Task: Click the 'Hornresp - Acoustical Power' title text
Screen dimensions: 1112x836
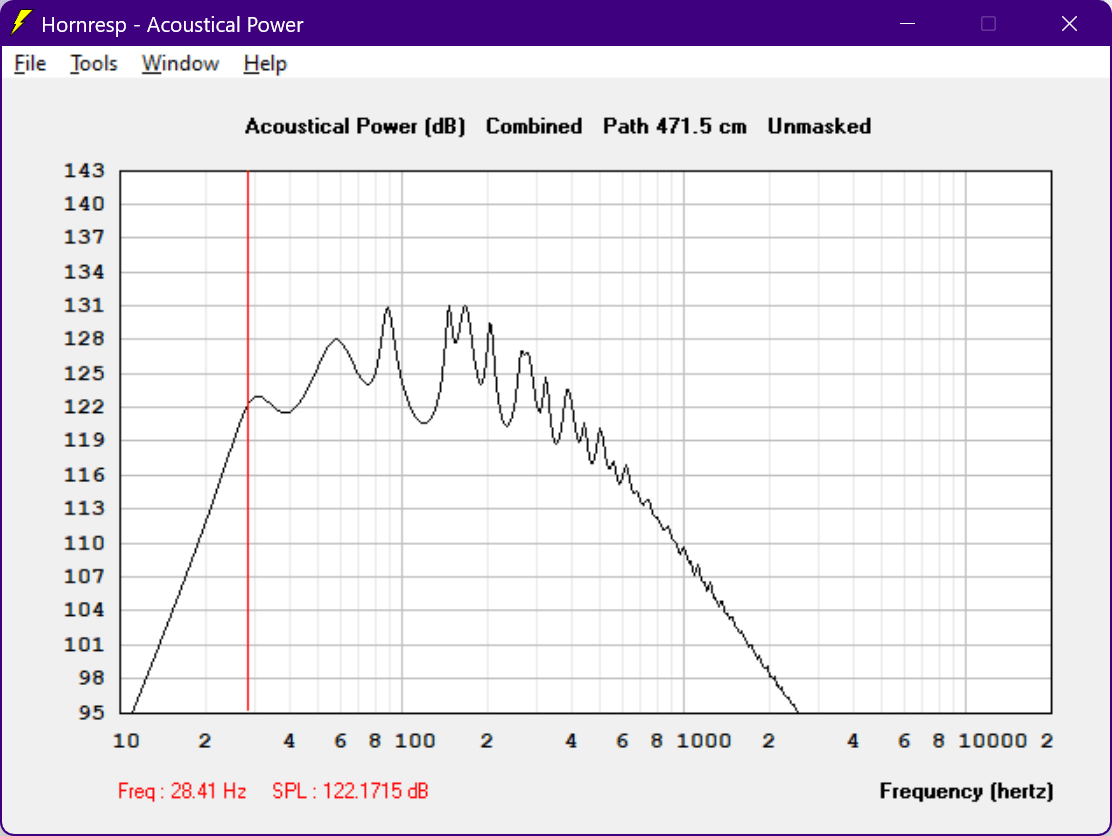Action: [x=172, y=25]
